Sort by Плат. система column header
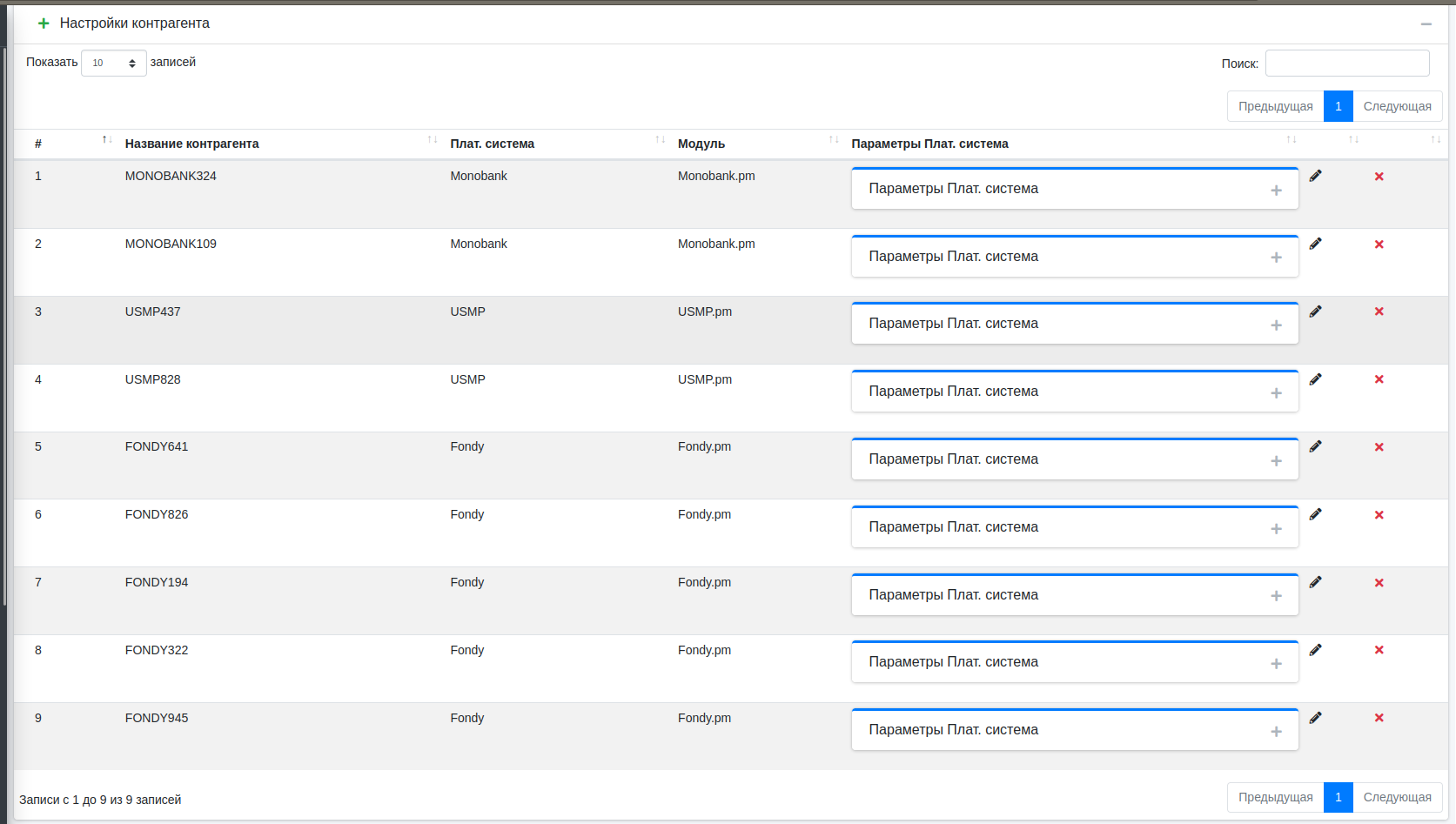The width and height of the screenshot is (1456, 824). tap(492, 144)
